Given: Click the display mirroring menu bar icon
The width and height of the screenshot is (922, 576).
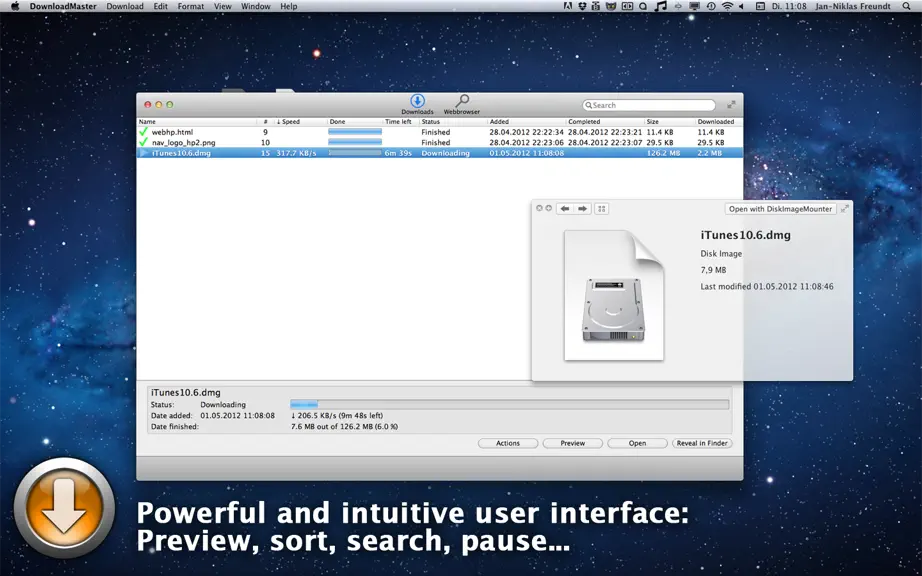Looking at the screenshot, I should (694, 6).
